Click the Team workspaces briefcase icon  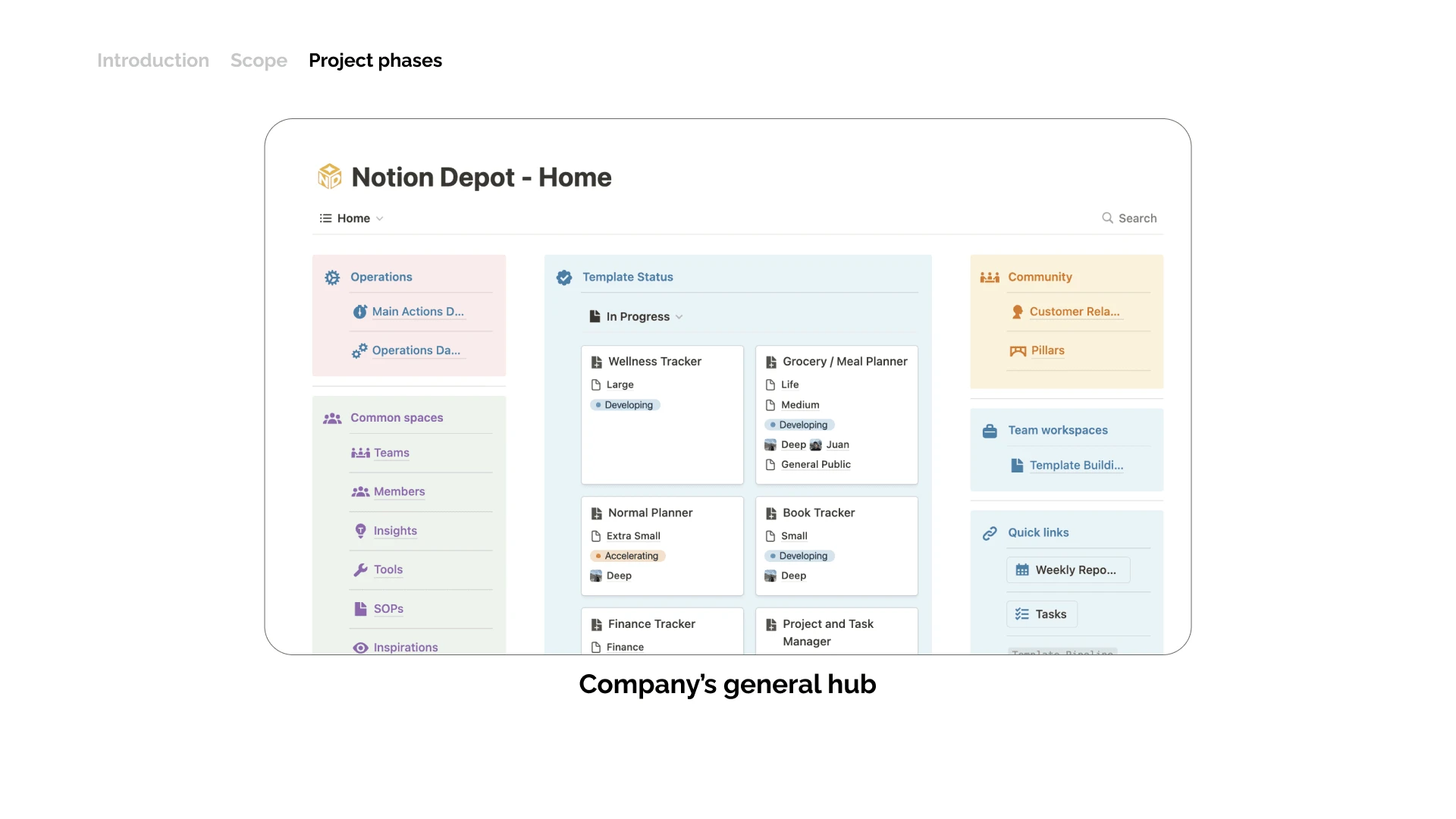tap(990, 431)
